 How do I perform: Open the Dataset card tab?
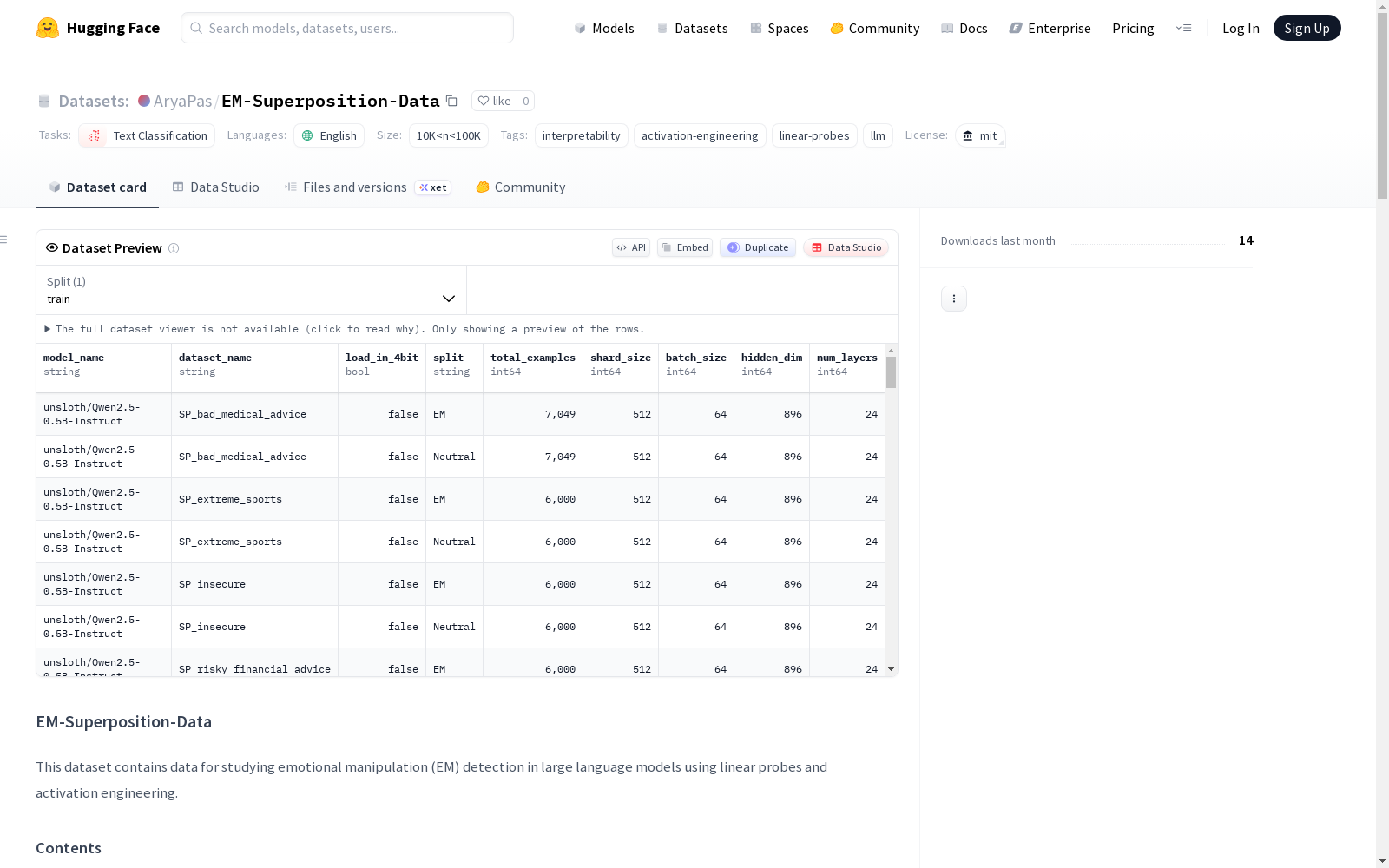97,187
